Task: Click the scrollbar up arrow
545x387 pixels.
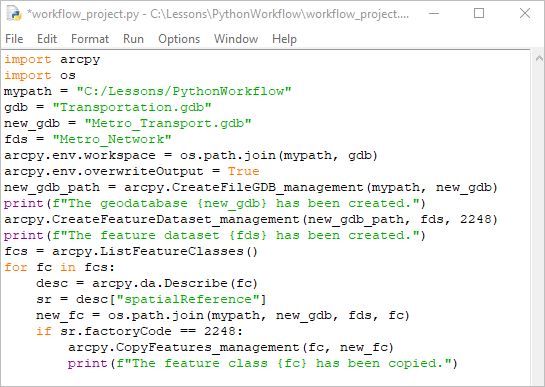Action: tap(539, 58)
